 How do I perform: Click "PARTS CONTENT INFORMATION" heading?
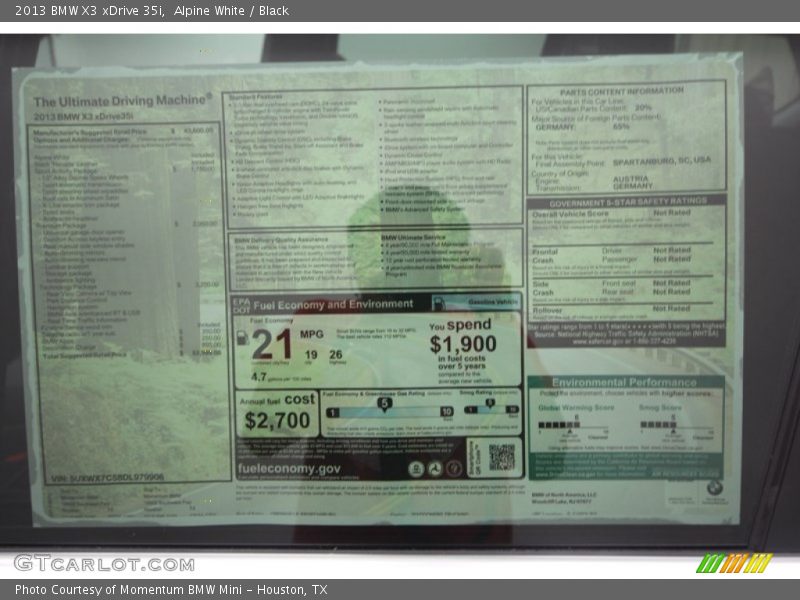pyautogui.click(x=621, y=91)
